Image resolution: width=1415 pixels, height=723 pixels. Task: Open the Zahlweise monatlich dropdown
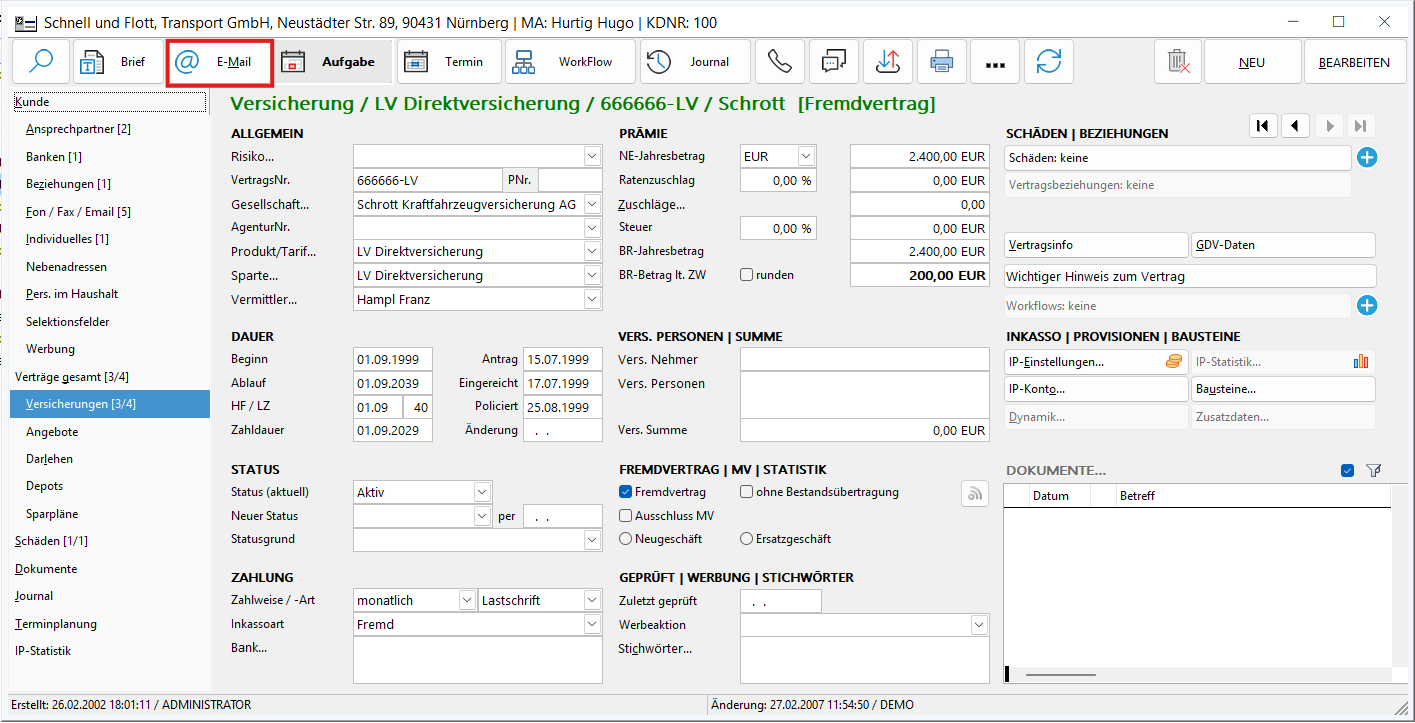[467, 600]
